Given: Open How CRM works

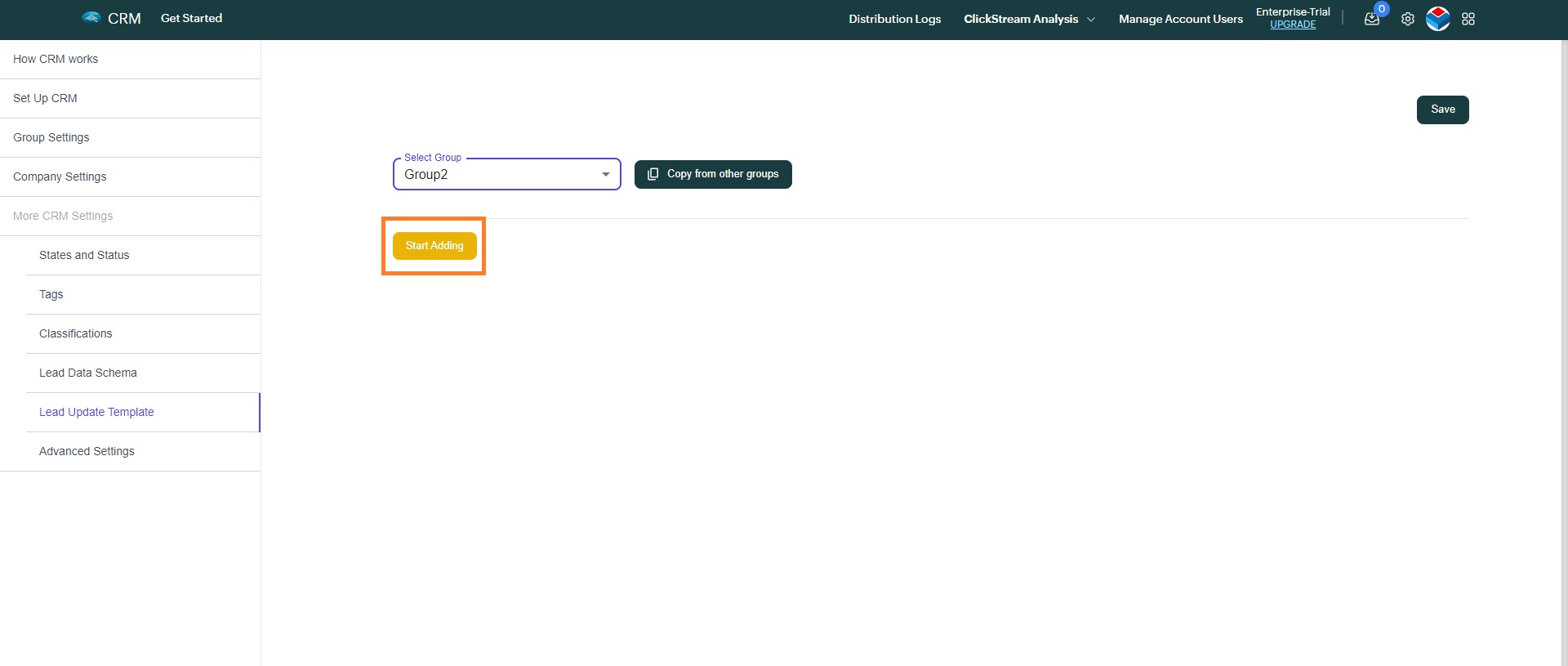Looking at the screenshot, I should (x=131, y=59).
